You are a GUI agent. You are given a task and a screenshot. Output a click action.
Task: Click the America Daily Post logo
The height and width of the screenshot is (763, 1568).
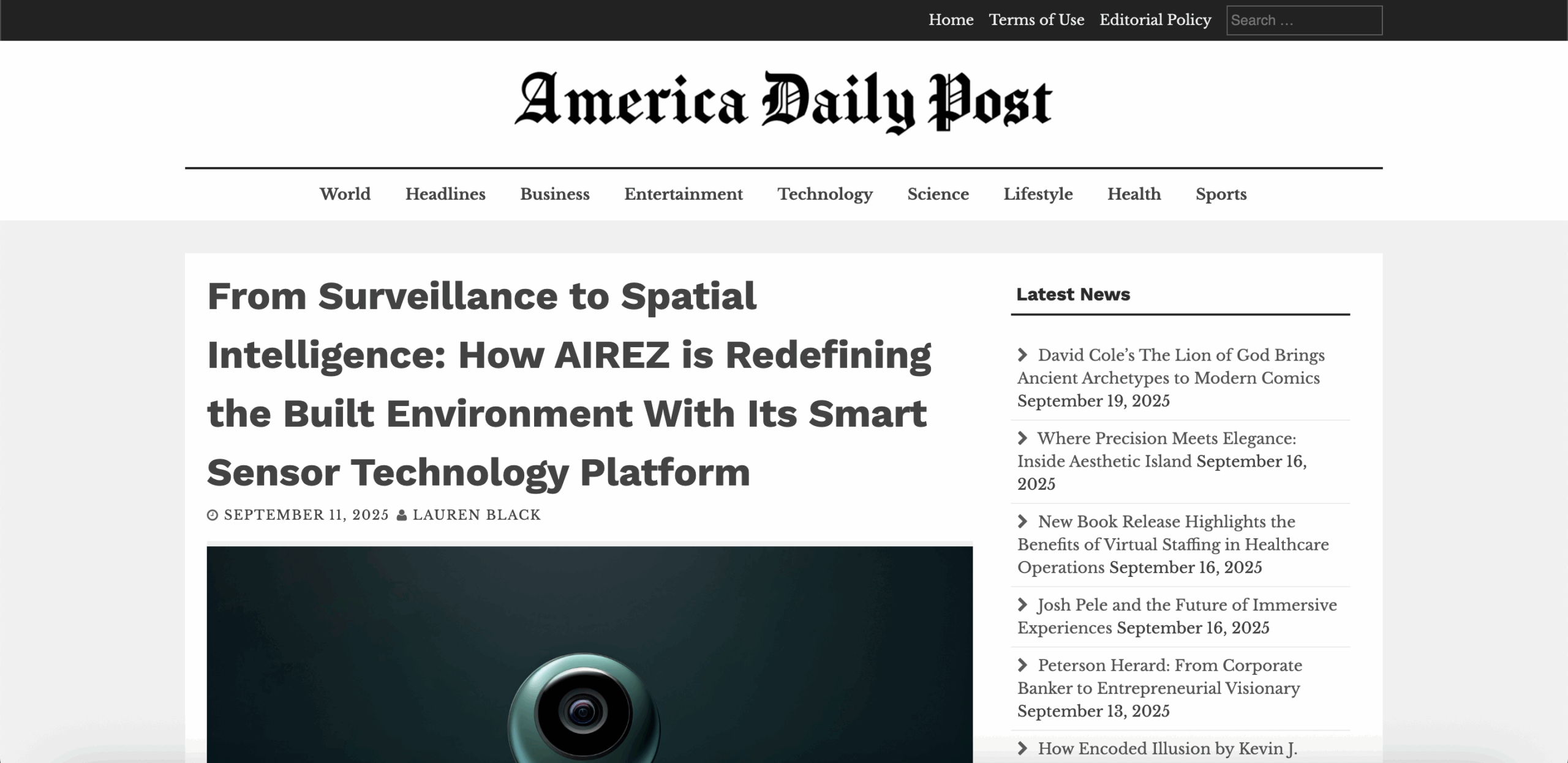(783, 101)
